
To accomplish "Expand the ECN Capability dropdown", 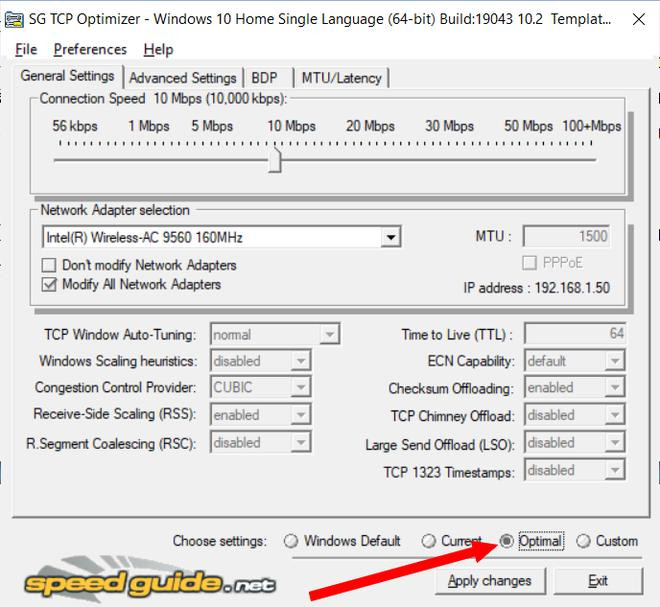I will [614, 361].
